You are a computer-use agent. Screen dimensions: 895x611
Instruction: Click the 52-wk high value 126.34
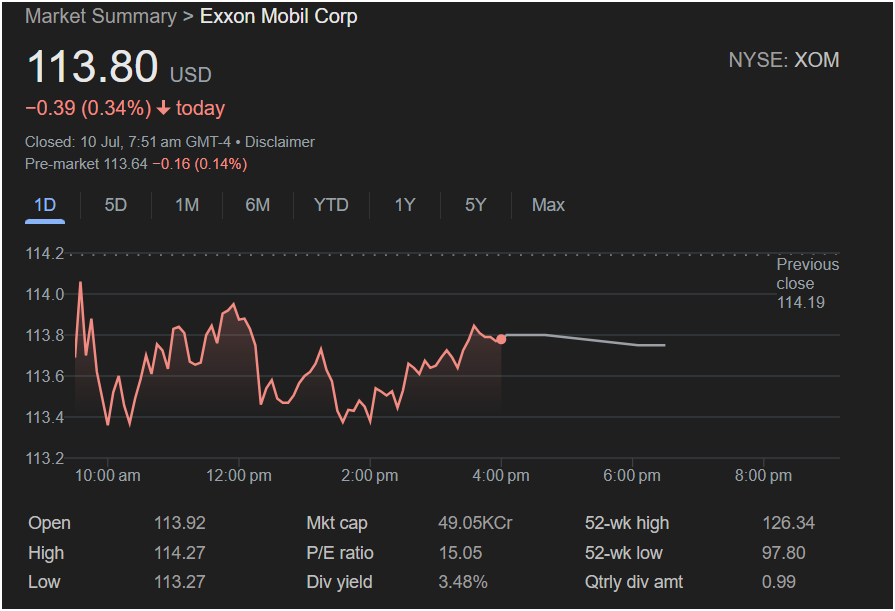click(789, 523)
